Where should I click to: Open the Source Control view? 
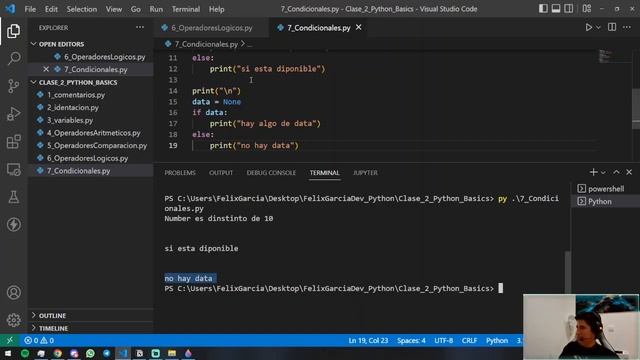tap(13, 86)
